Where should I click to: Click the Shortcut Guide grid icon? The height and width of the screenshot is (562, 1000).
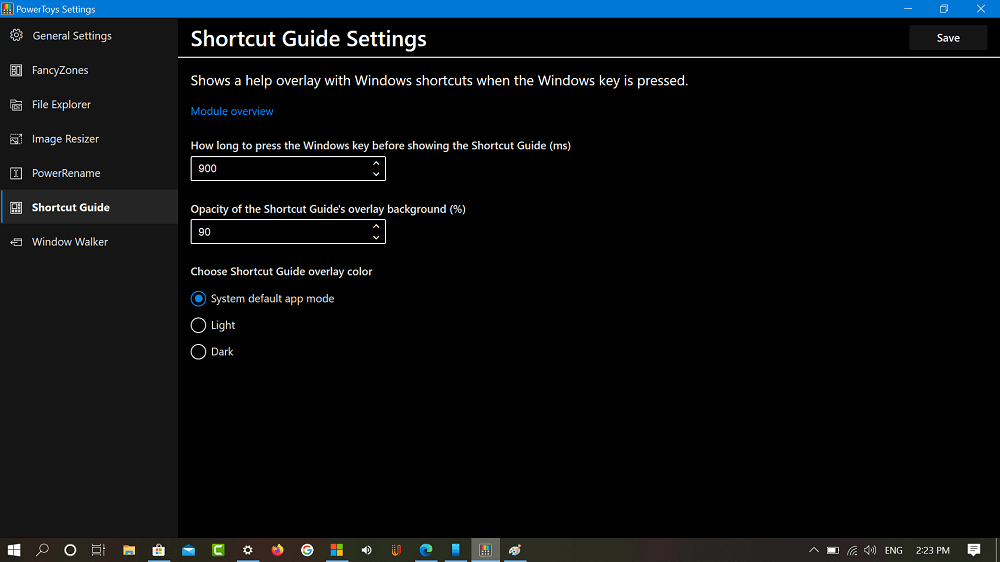[16, 207]
